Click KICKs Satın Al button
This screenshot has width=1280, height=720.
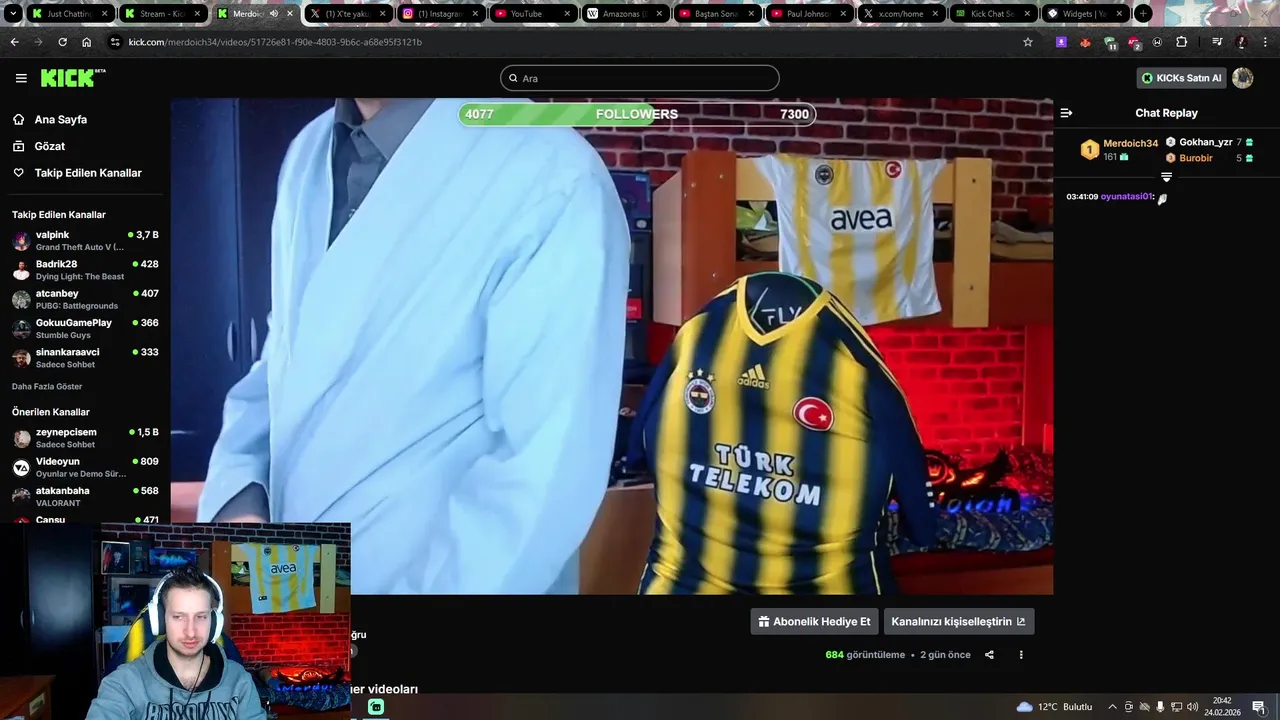(1181, 78)
